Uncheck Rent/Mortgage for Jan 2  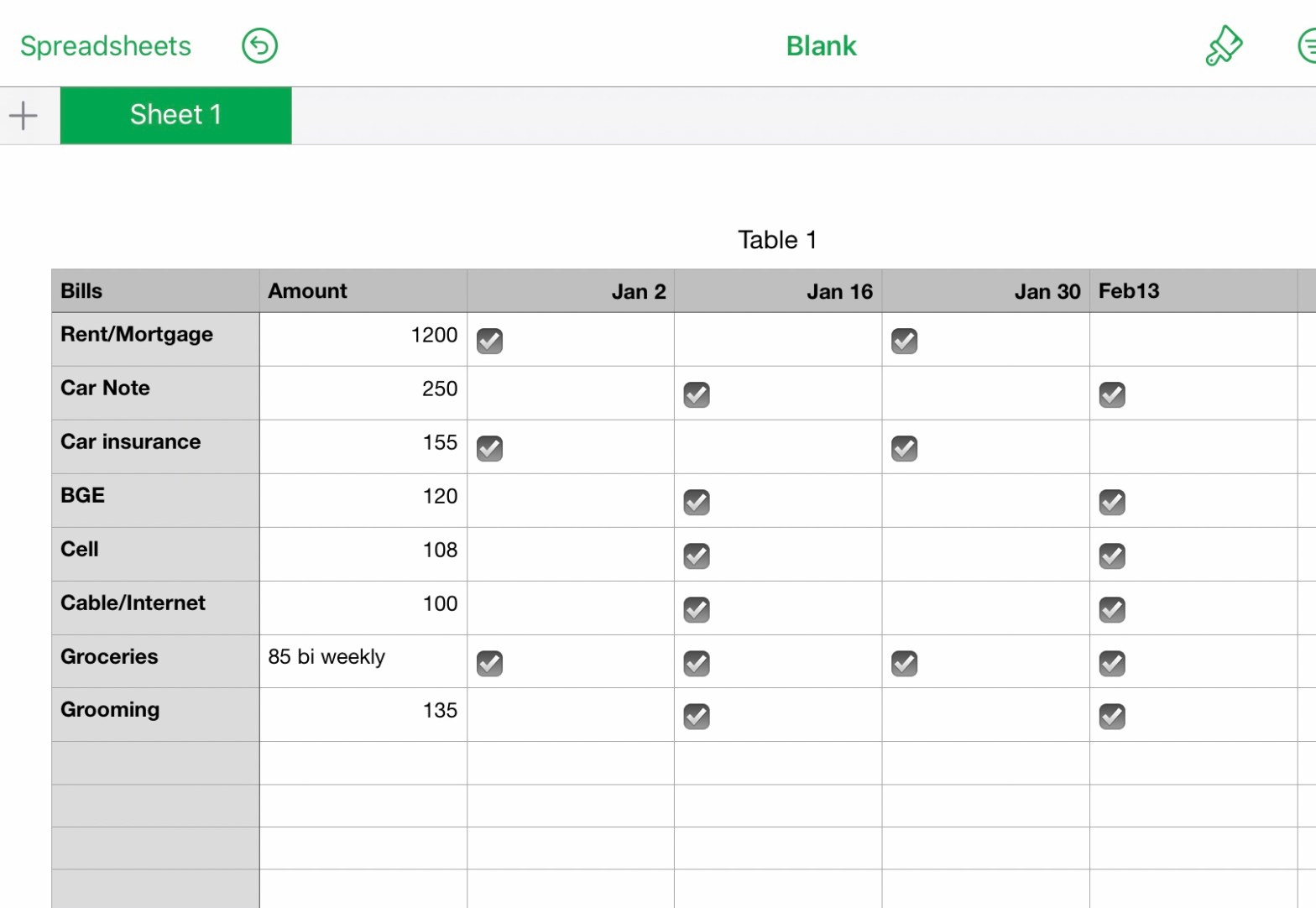point(489,342)
